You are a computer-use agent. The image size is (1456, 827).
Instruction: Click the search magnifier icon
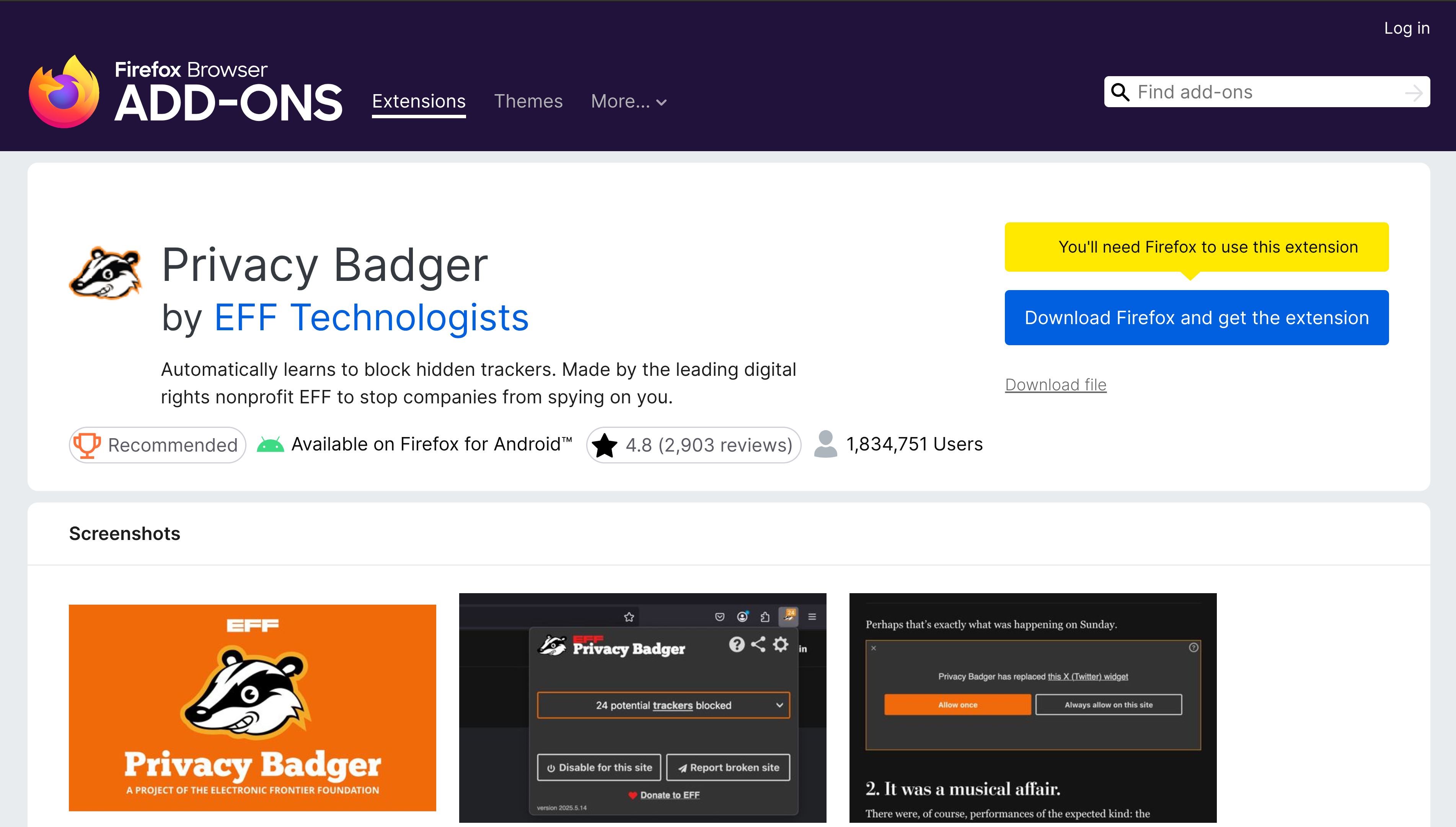point(1120,92)
